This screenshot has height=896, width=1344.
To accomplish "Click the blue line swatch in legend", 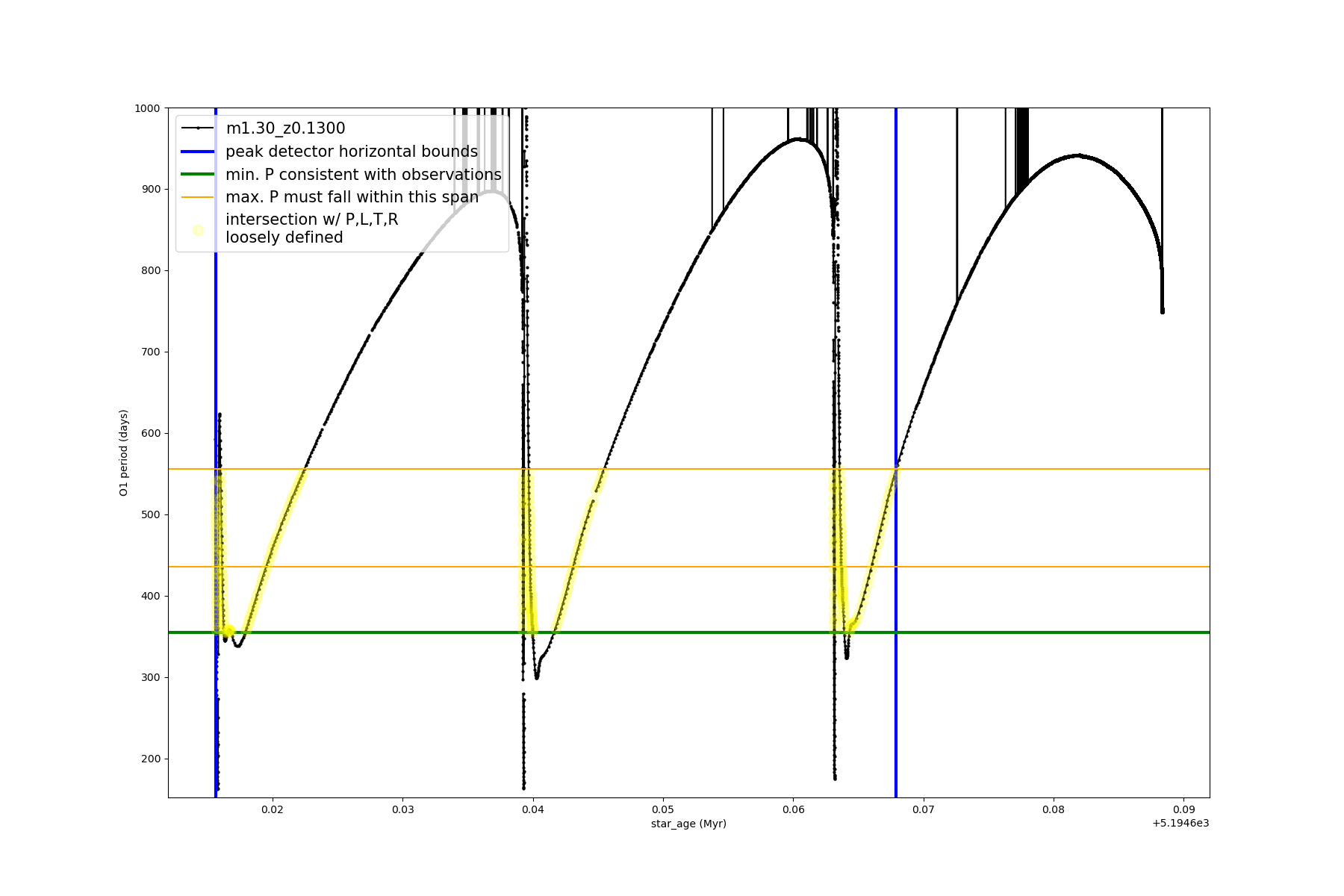I will pos(198,152).
